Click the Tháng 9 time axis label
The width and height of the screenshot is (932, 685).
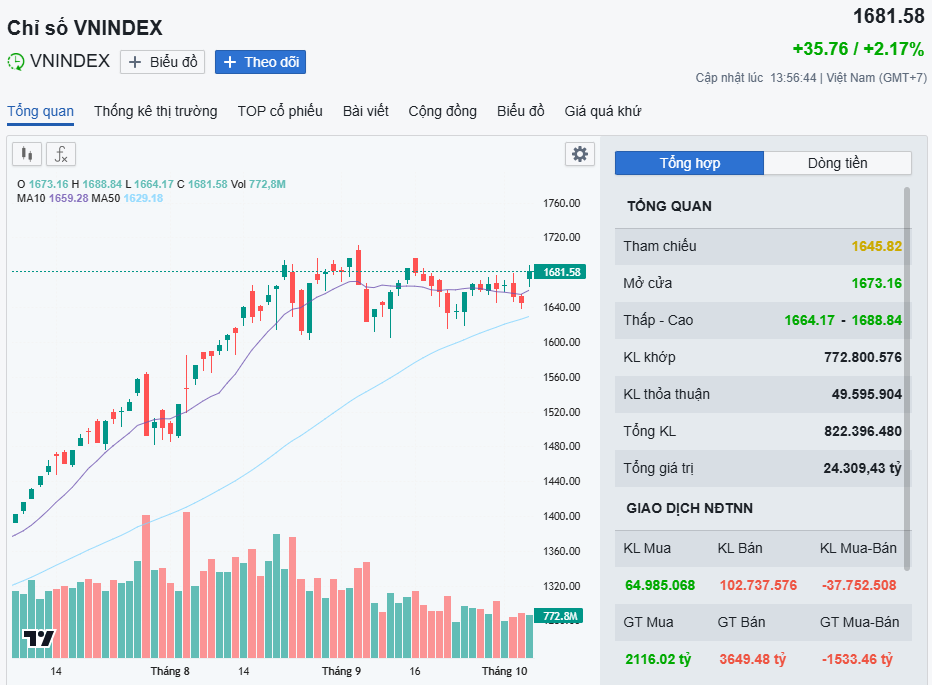(x=341, y=670)
